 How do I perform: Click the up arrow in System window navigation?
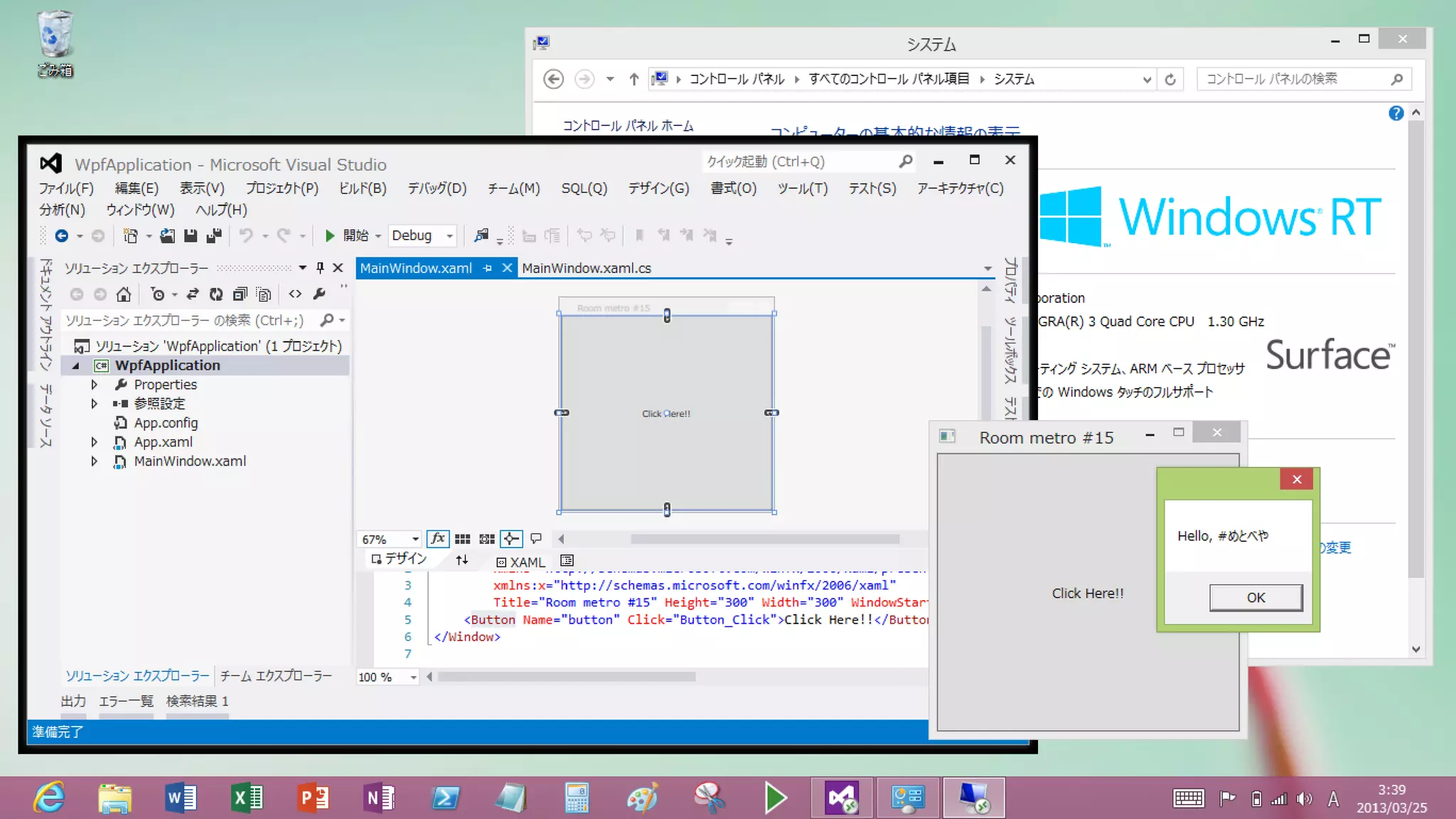pyautogui.click(x=633, y=79)
